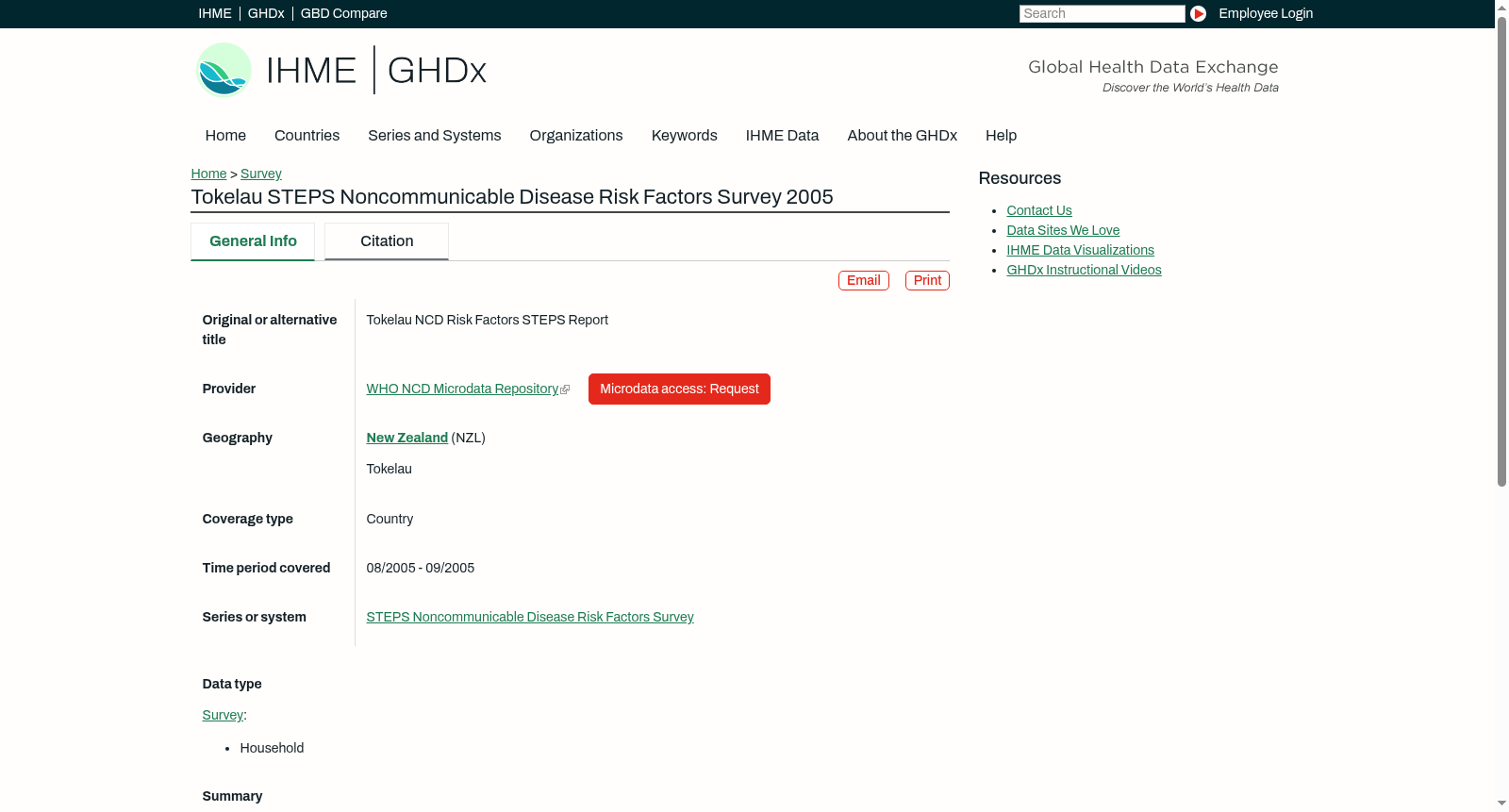Click the external link icon beside WHO NCD Microdata Repository
Screen dimensions: 1509x812
(565, 389)
